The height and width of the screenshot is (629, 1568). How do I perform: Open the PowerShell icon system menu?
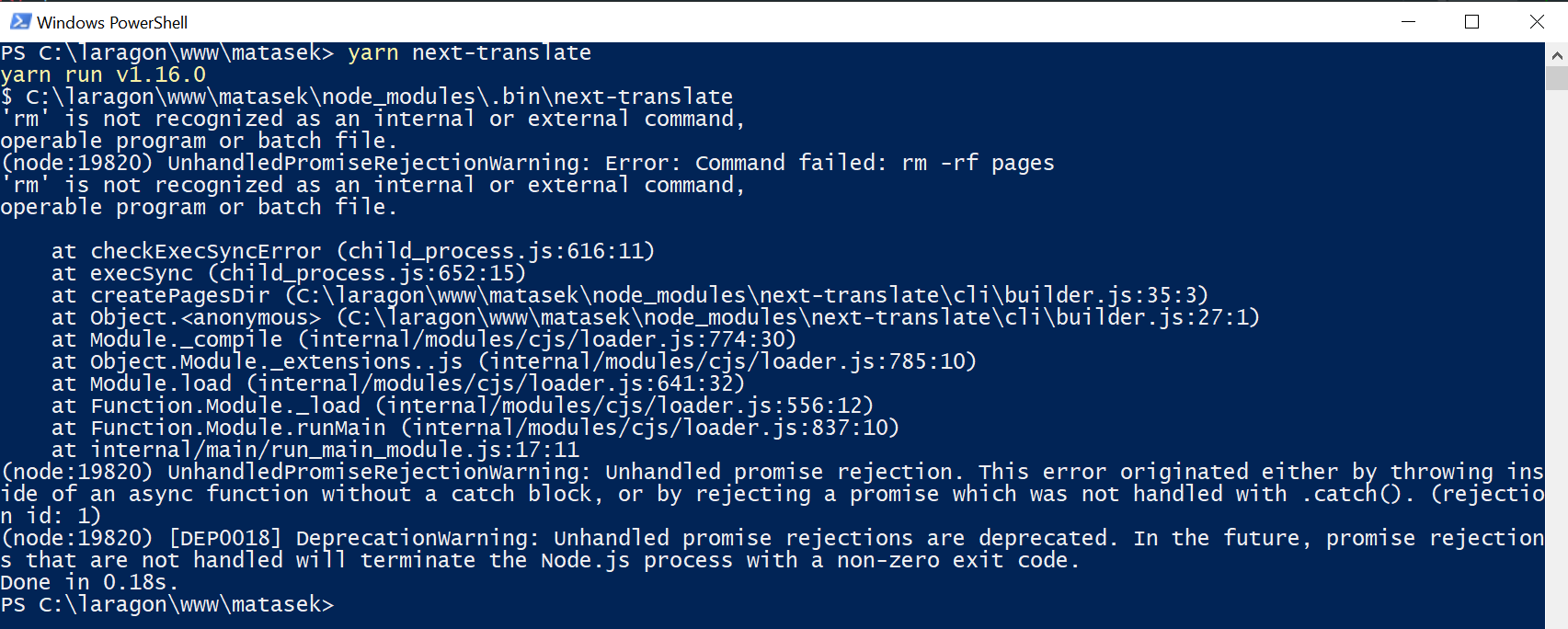pos(20,21)
